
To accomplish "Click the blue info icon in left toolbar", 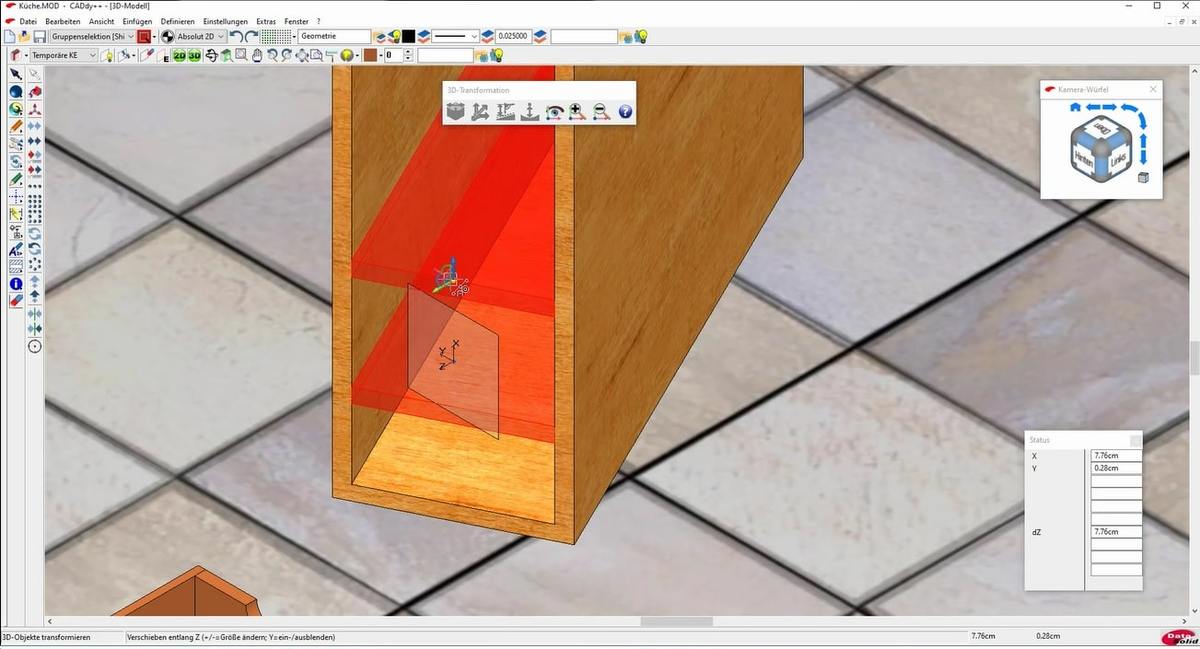I will [16, 284].
